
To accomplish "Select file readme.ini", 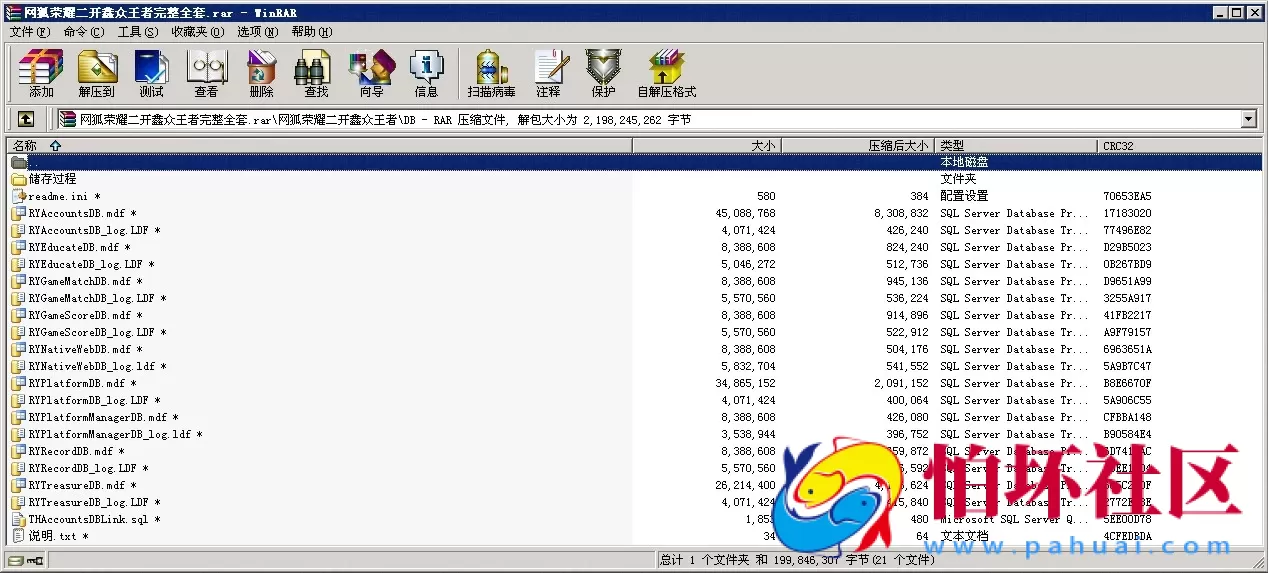I will (634, 196).
